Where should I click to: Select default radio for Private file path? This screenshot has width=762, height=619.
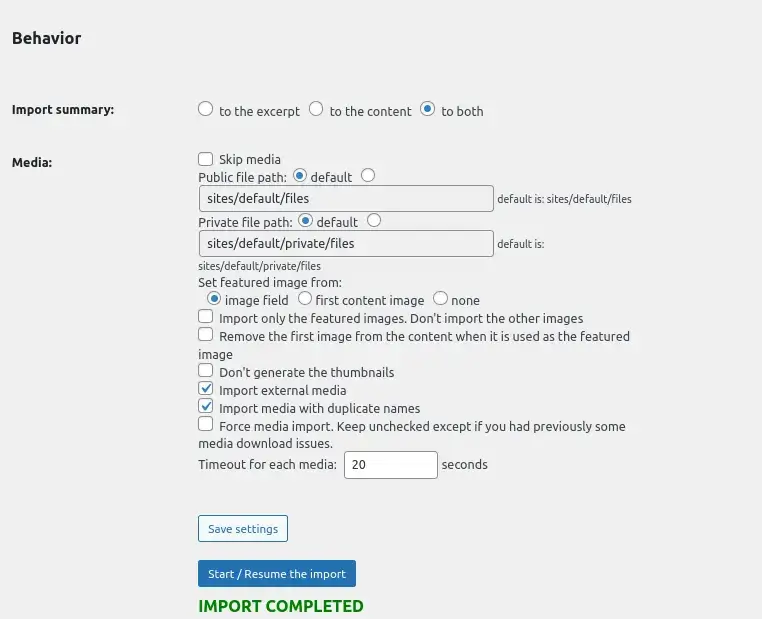(x=305, y=221)
